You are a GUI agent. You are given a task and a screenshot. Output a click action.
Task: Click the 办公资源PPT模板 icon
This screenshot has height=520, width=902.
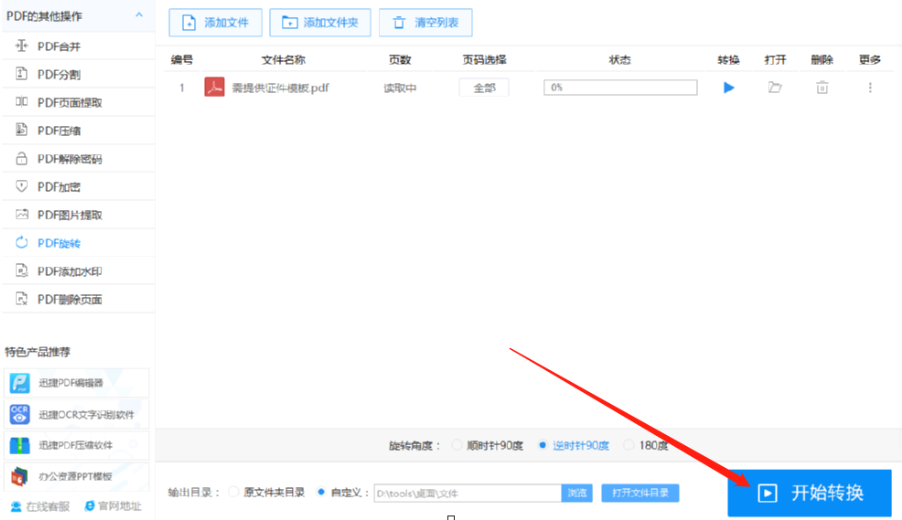coord(20,476)
